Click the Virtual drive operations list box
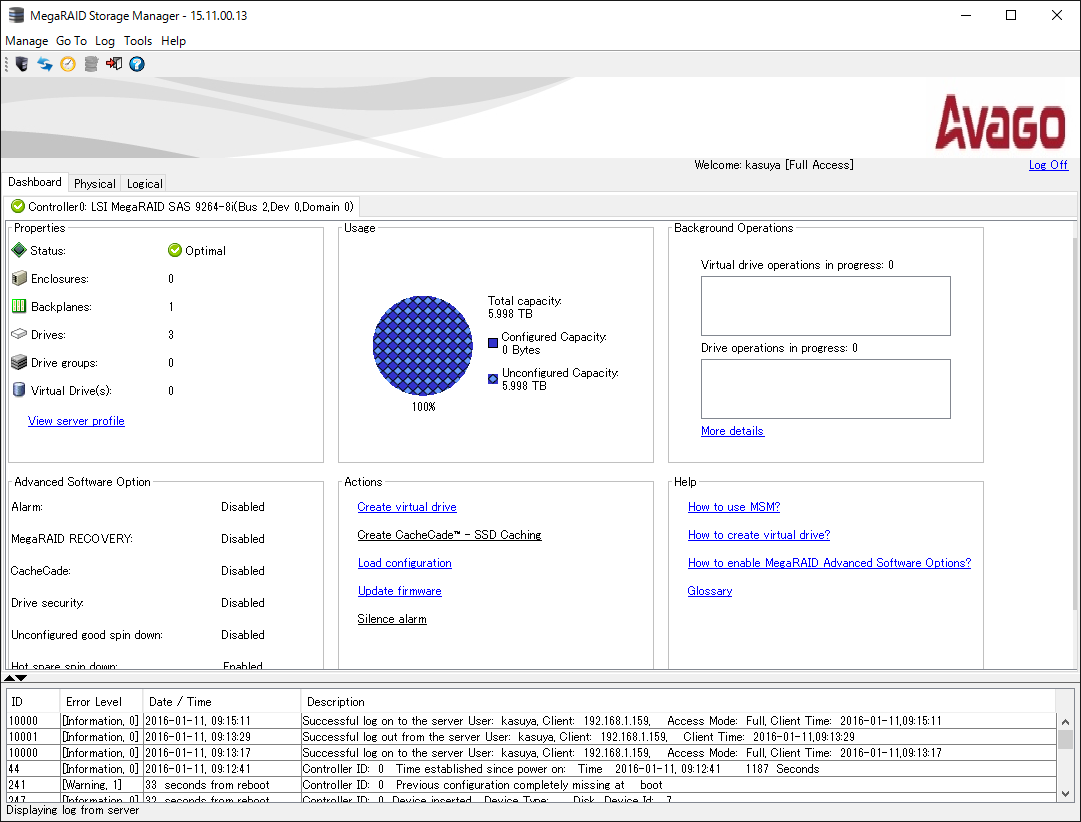 (826, 306)
